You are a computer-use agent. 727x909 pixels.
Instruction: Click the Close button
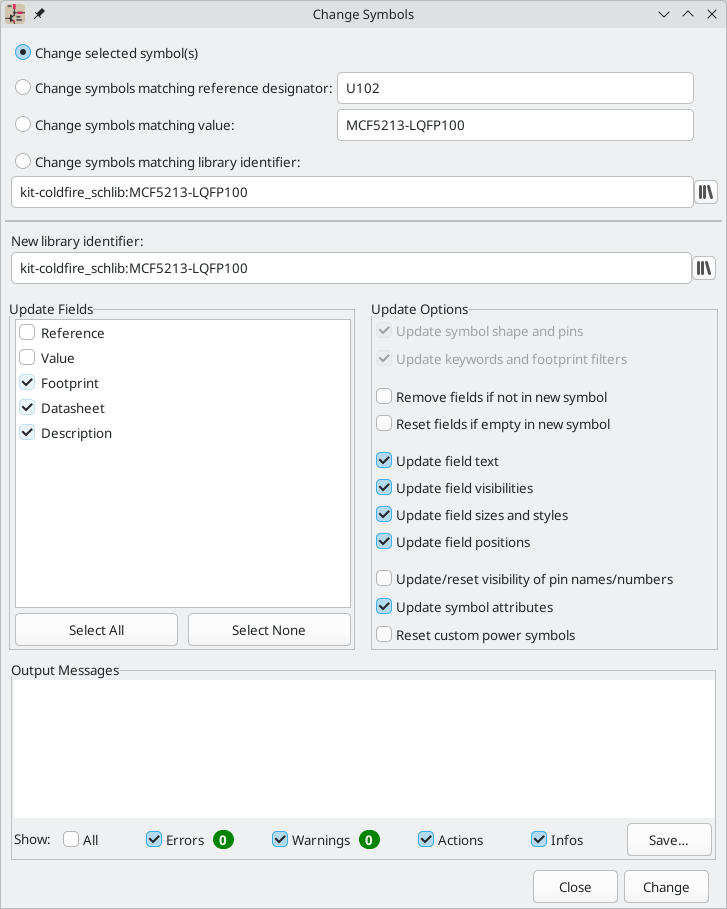pyautogui.click(x=575, y=887)
